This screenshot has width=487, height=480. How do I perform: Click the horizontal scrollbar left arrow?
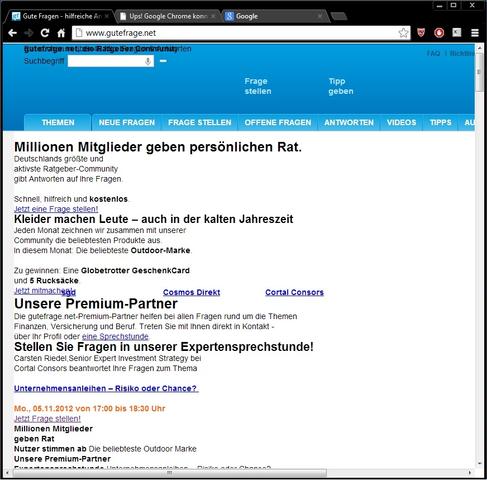8,473
